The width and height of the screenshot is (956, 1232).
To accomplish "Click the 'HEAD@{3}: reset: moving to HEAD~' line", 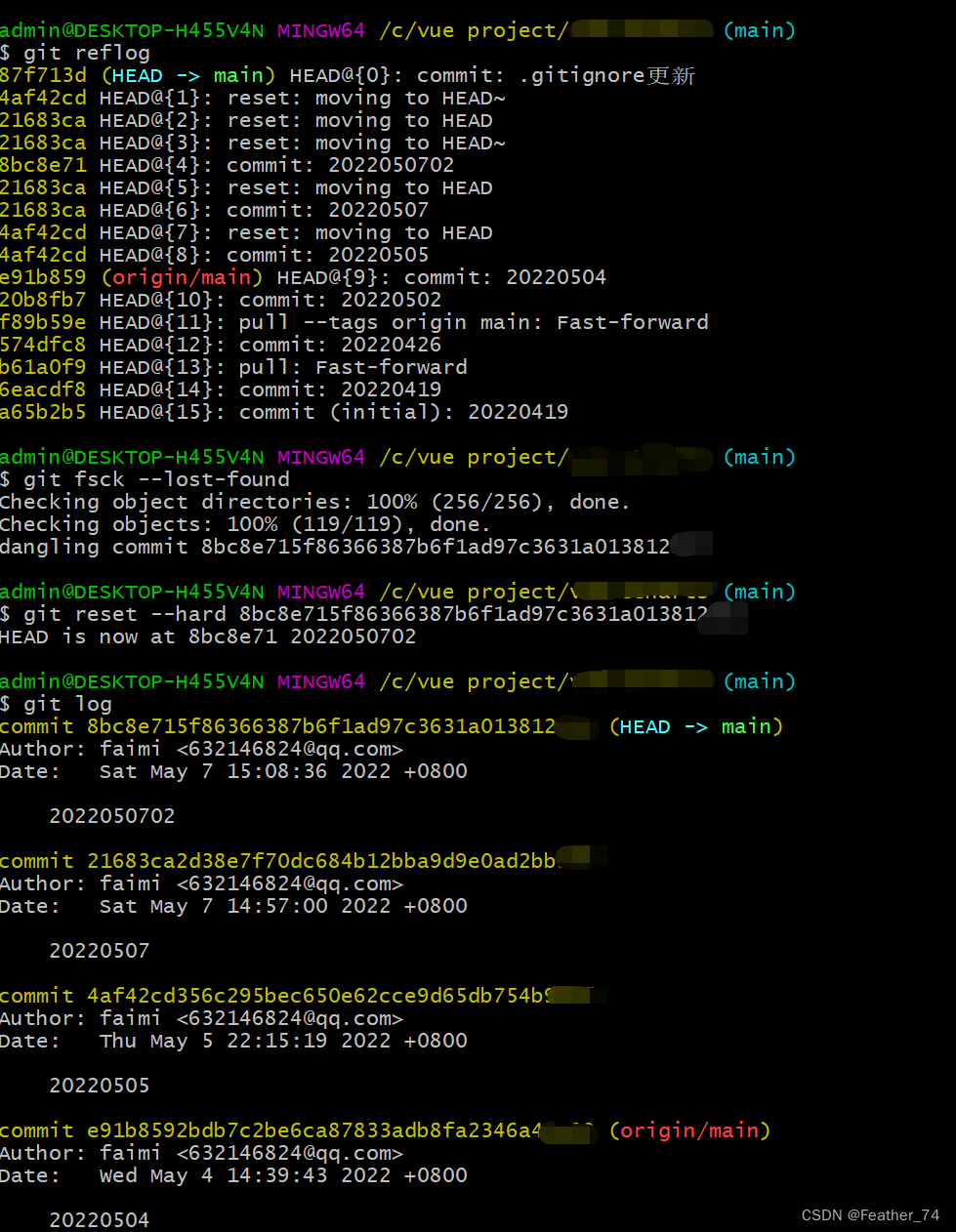I will (x=253, y=143).
